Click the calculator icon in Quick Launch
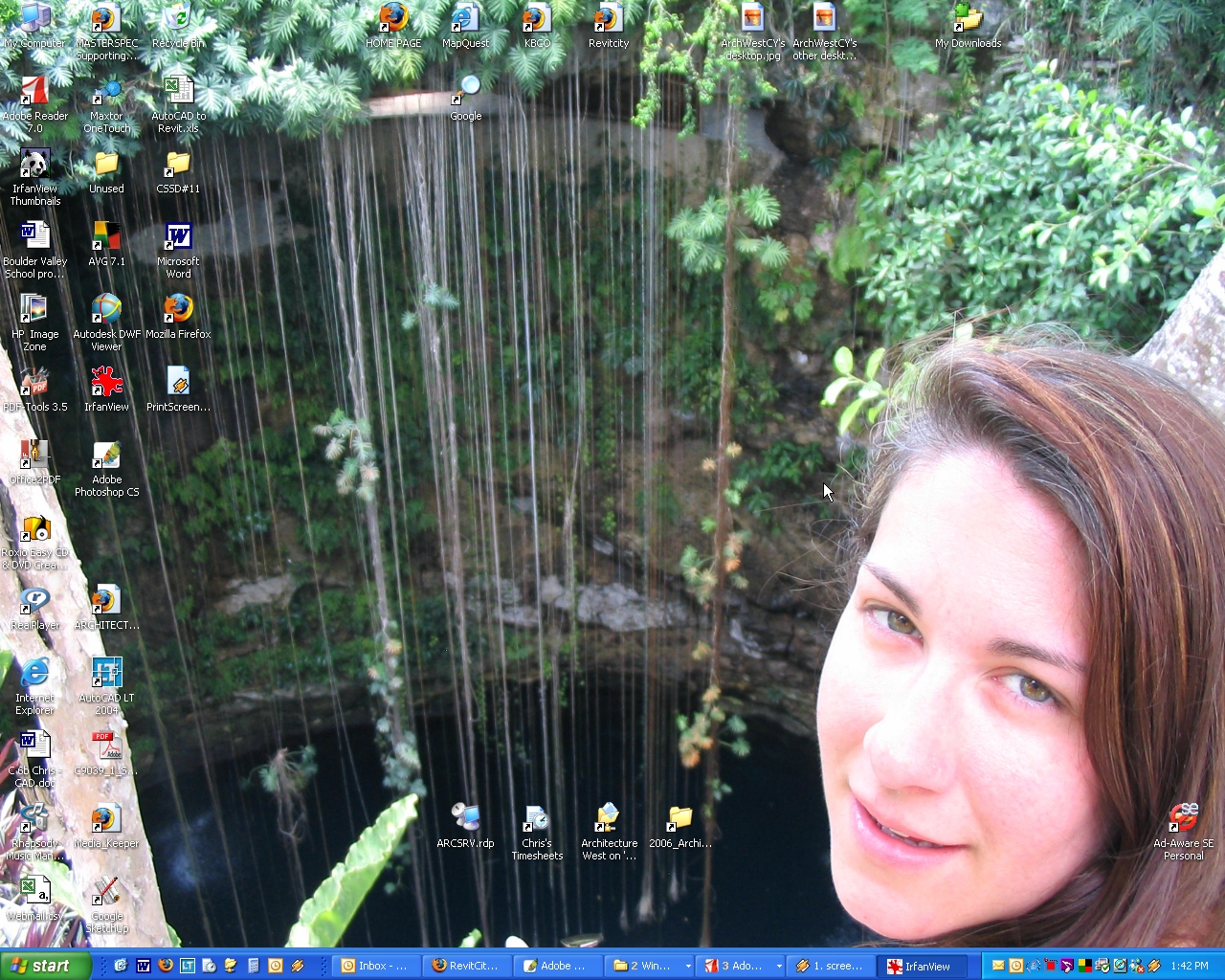The image size is (1225, 980). pyautogui.click(x=254, y=966)
